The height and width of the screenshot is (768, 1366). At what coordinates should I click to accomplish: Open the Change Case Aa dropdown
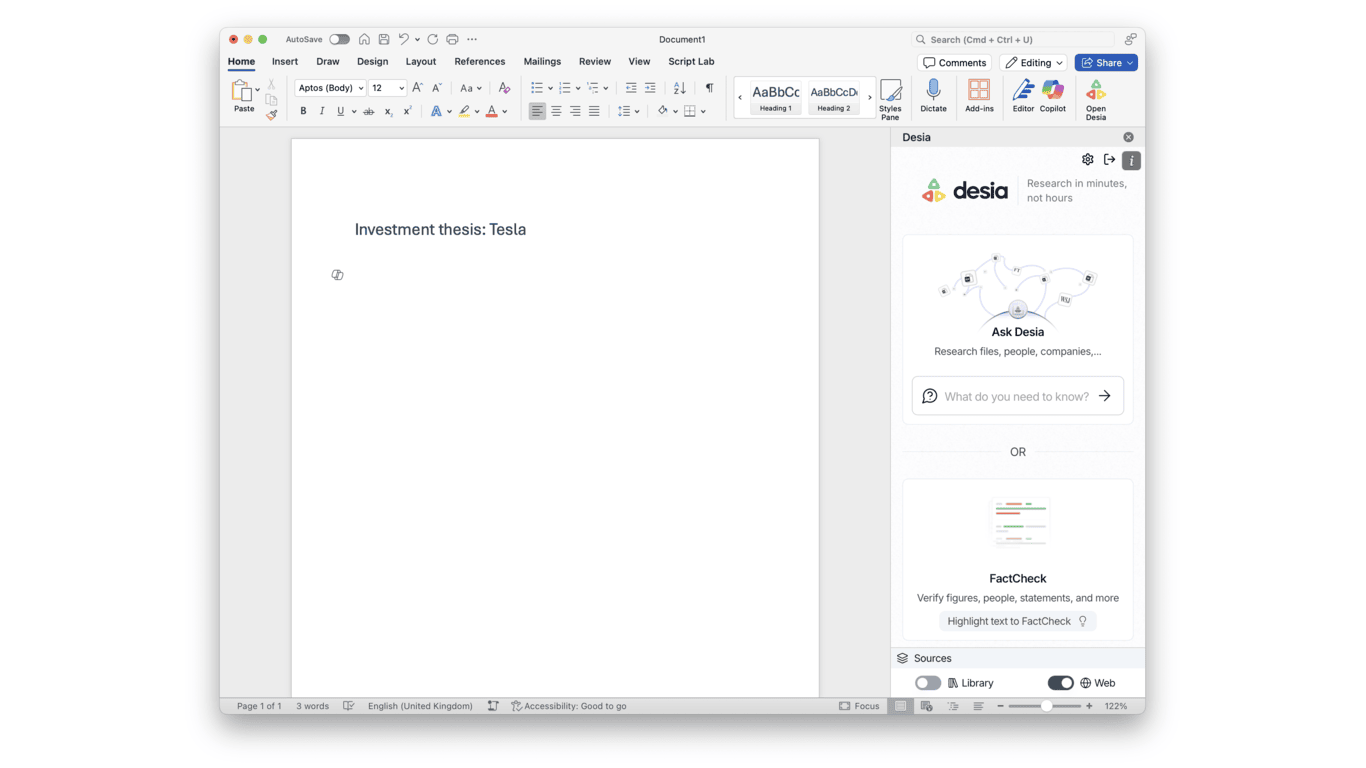click(x=471, y=88)
